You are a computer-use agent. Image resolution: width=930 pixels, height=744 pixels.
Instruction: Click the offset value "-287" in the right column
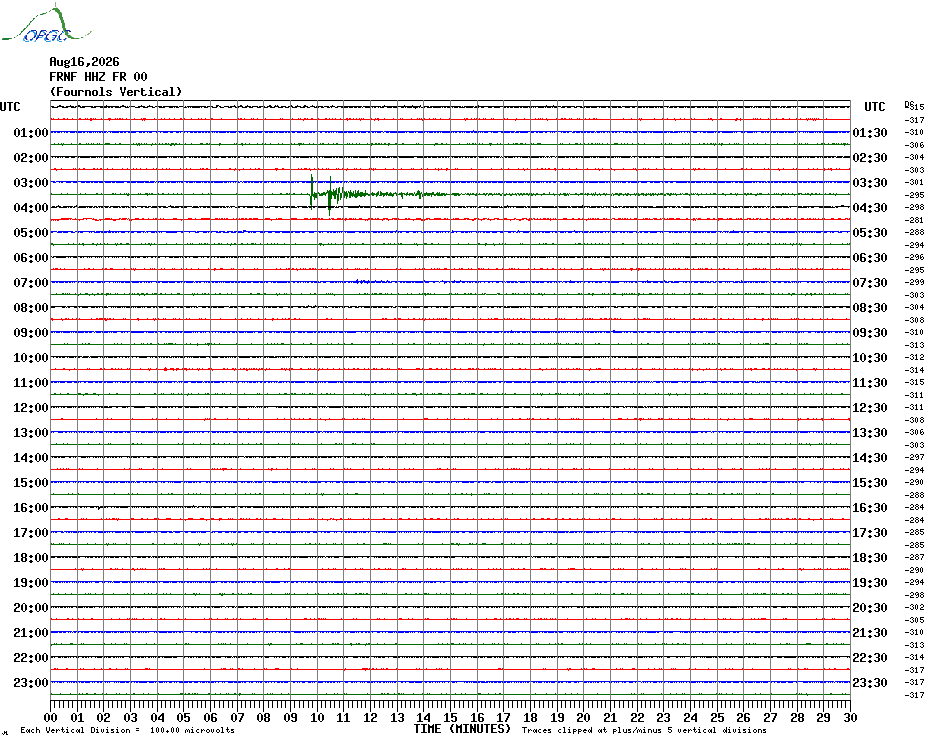tap(914, 557)
